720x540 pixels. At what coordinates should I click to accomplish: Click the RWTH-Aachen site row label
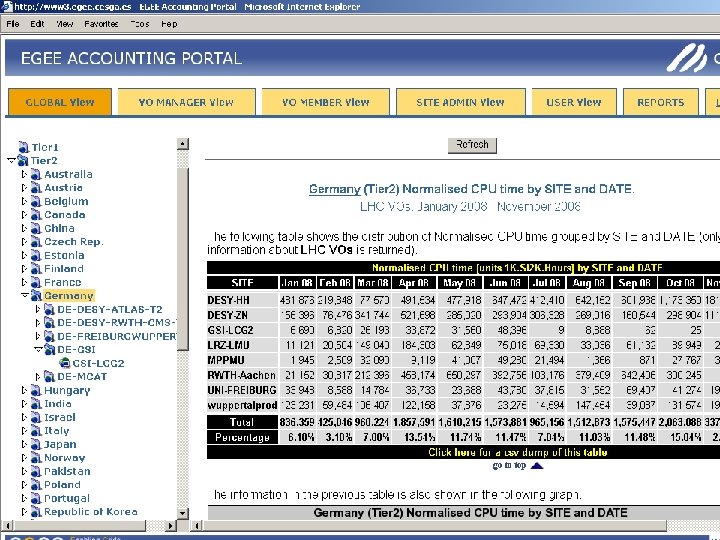tap(242, 375)
